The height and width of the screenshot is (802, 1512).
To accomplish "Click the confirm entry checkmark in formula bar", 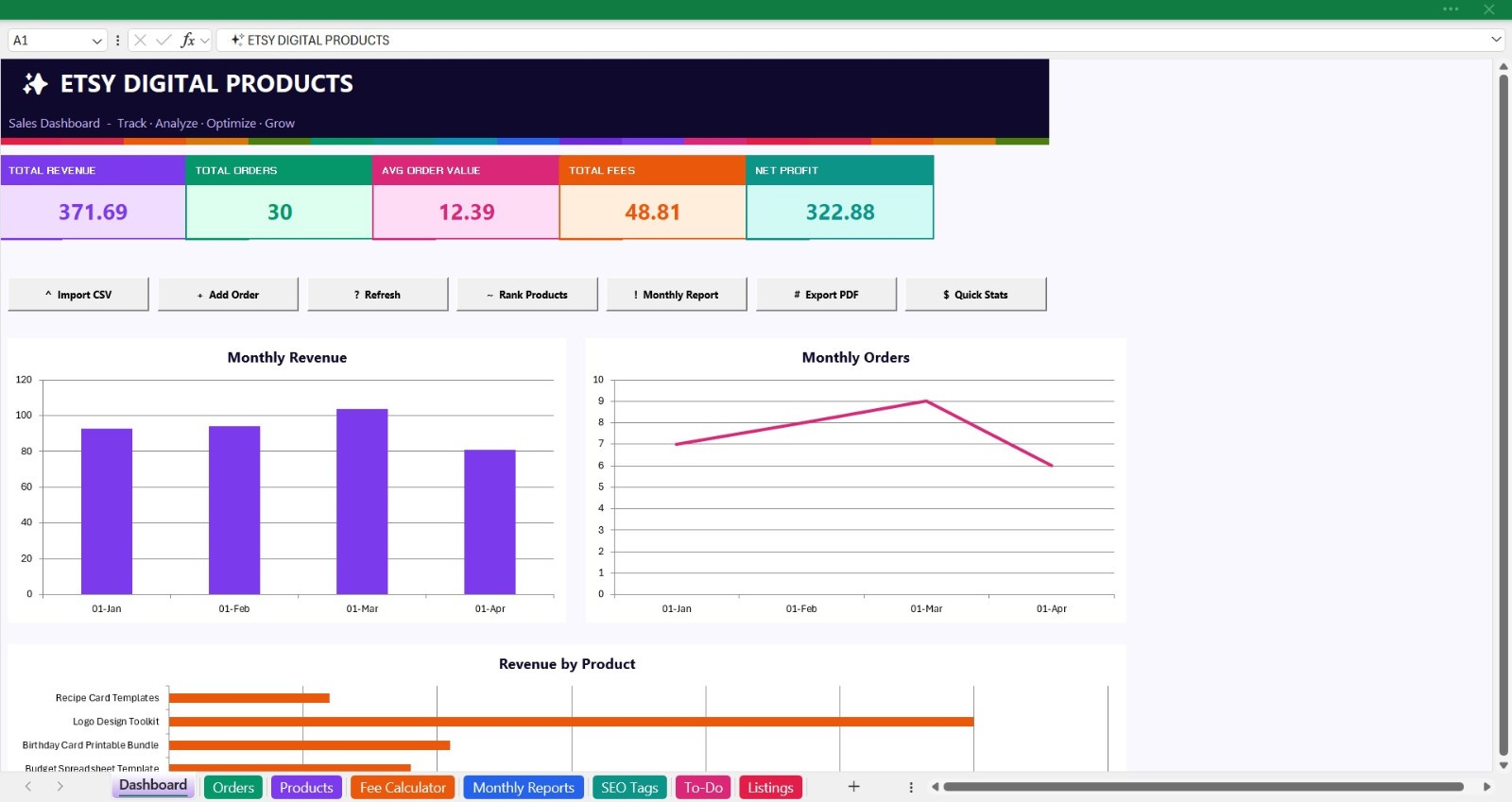I will click(163, 40).
